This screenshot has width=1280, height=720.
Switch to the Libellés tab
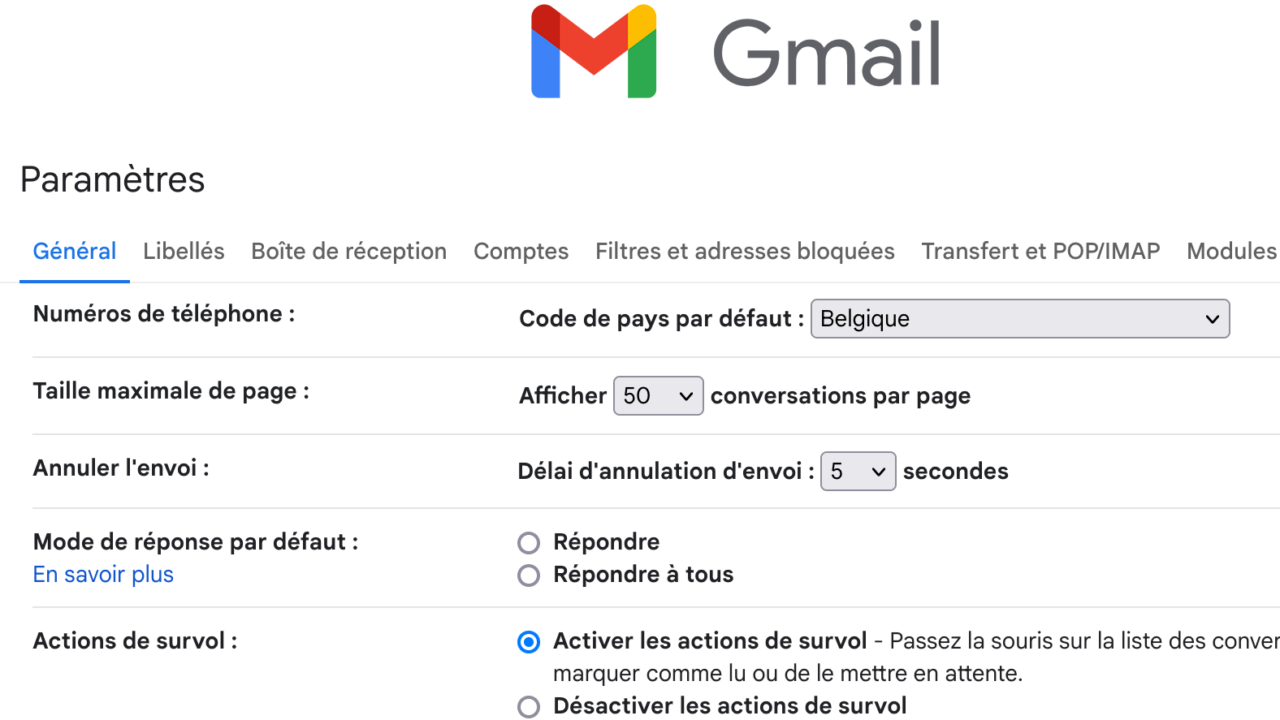click(184, 251)
